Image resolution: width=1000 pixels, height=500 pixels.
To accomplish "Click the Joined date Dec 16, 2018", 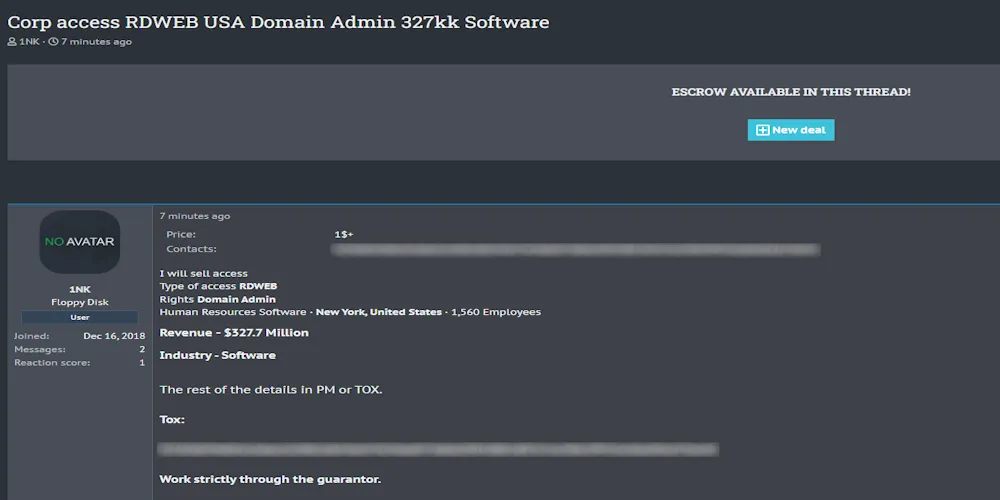I will (114, 336).
